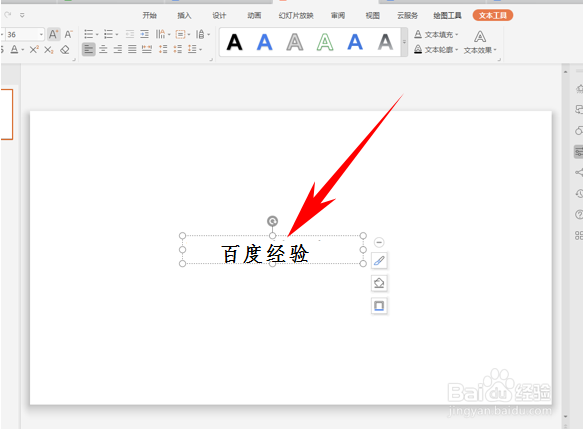Decrease paragraph spacing

[x=178, y=49]
